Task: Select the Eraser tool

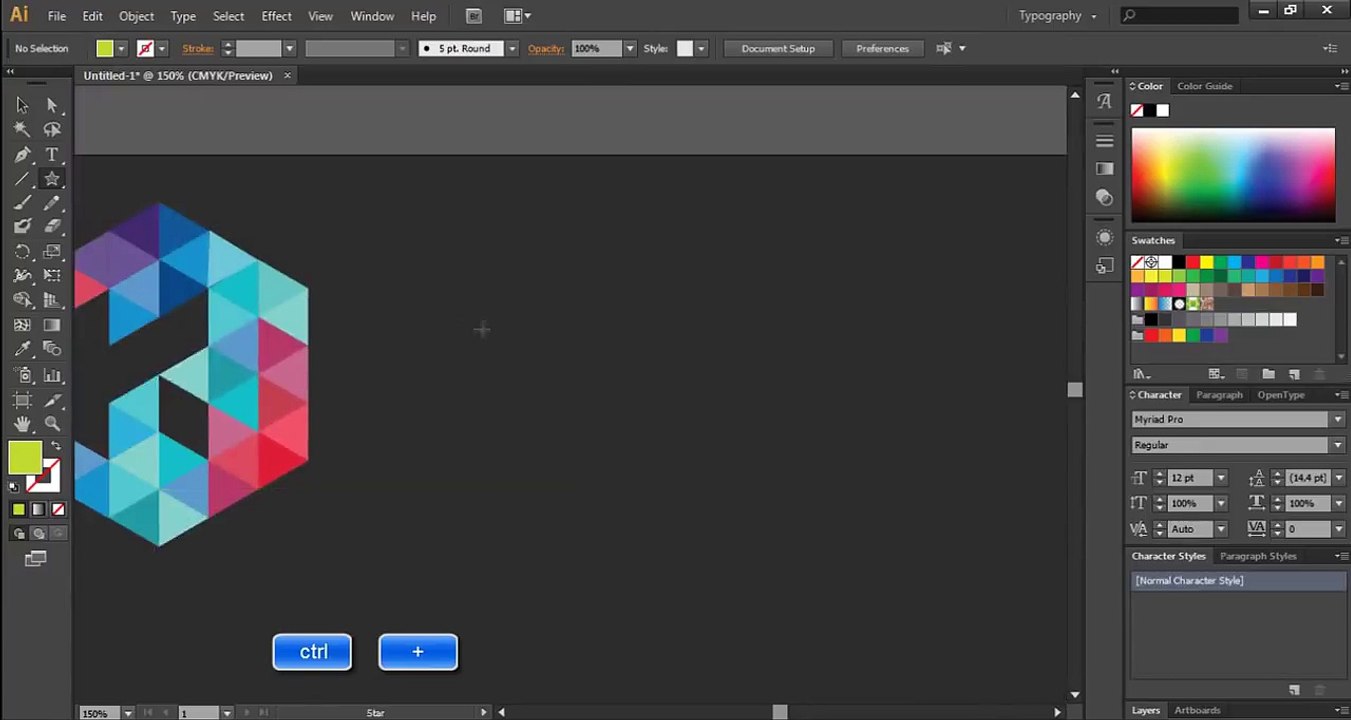Action: coord(52,226)
